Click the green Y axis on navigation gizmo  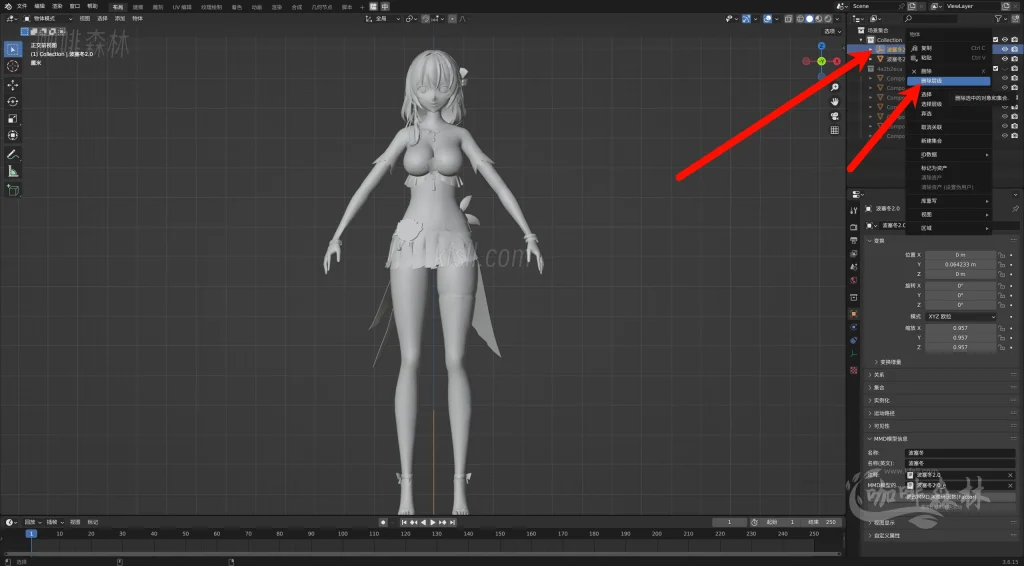click(822, 61)
